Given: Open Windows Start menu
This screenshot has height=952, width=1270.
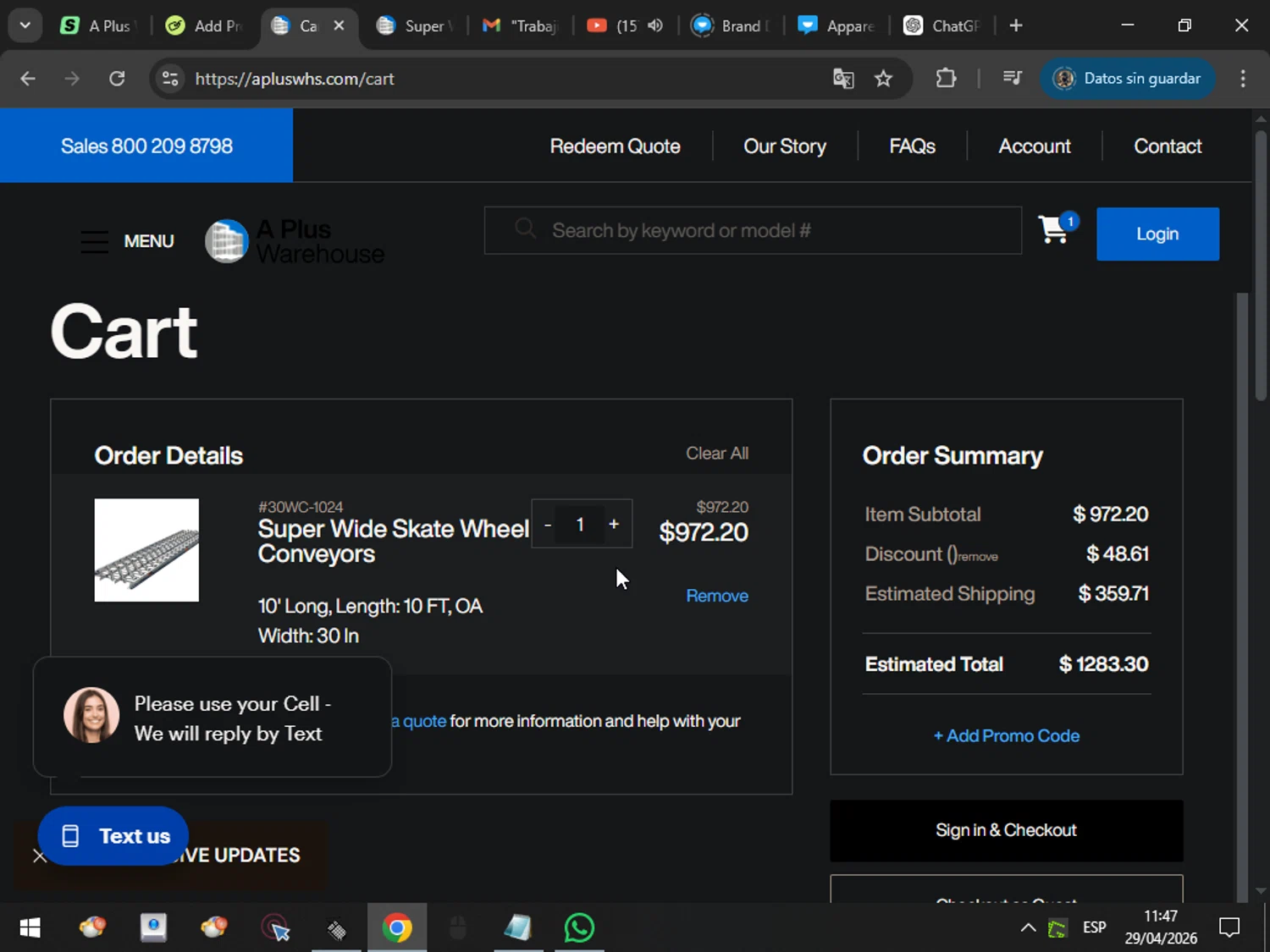Looking at the screenshot, I should click(30, 928).
